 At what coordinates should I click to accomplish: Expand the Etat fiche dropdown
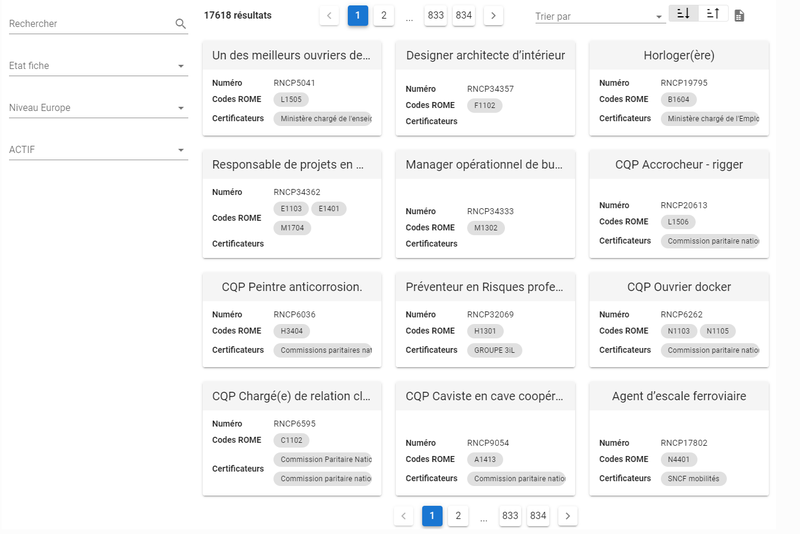point(97,66)
